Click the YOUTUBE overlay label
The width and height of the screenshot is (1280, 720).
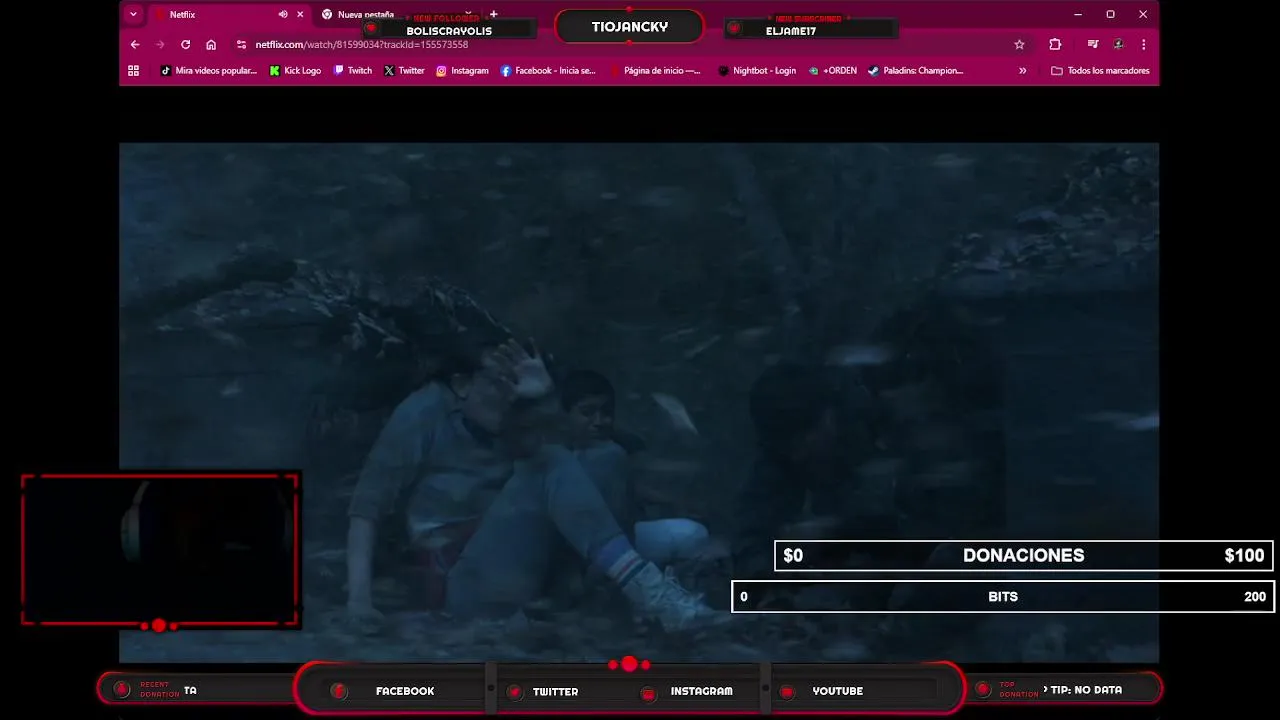point(837,691)
